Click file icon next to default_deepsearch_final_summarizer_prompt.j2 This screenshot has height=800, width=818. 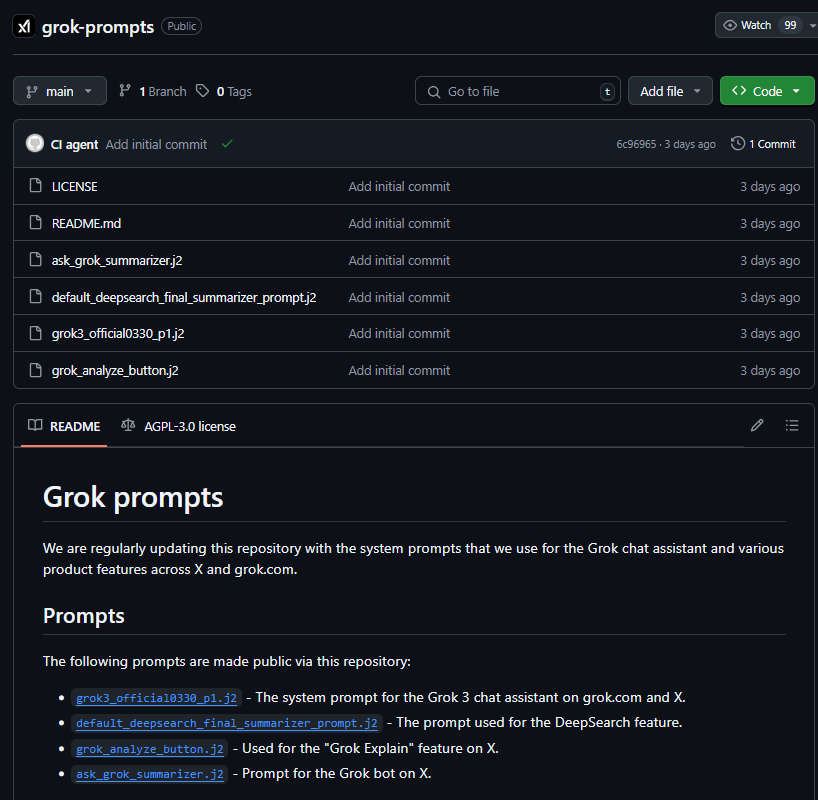35,296
